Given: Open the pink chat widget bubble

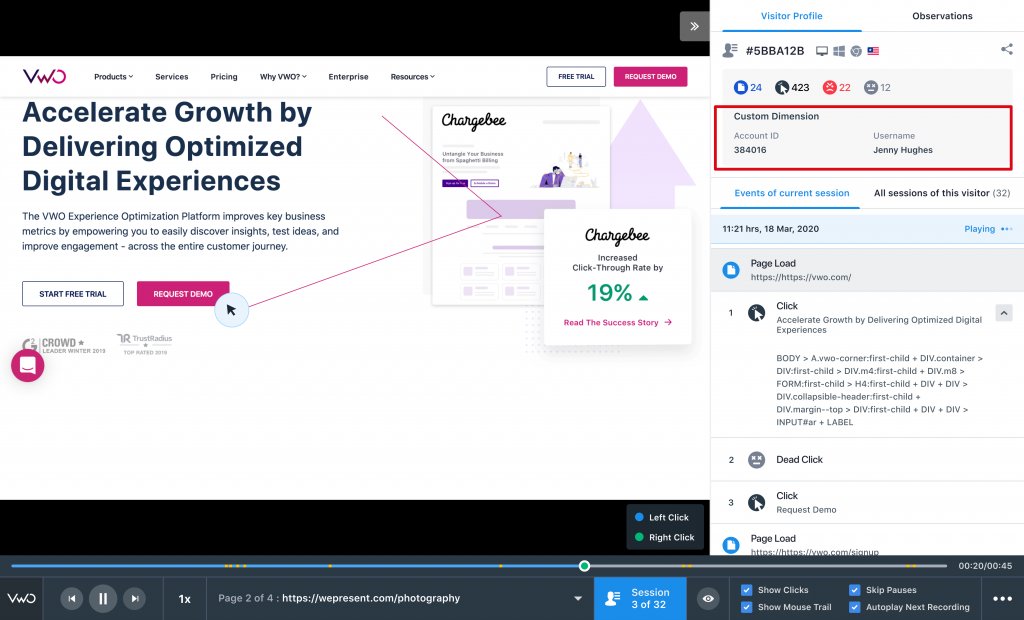Looking at the screenshot, I should click(27, 365).
